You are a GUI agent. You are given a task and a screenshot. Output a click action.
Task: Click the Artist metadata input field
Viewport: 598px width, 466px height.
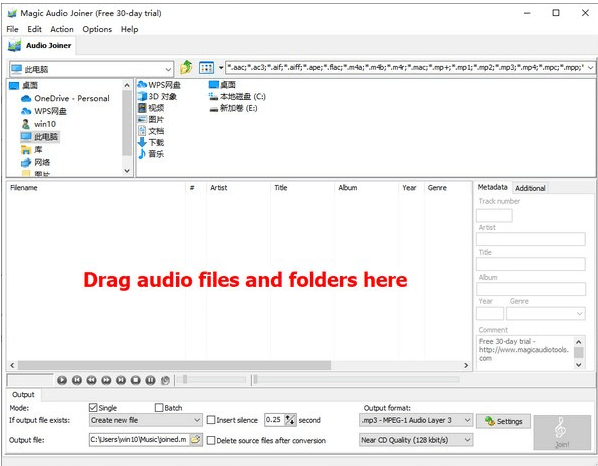pos(530,239)
